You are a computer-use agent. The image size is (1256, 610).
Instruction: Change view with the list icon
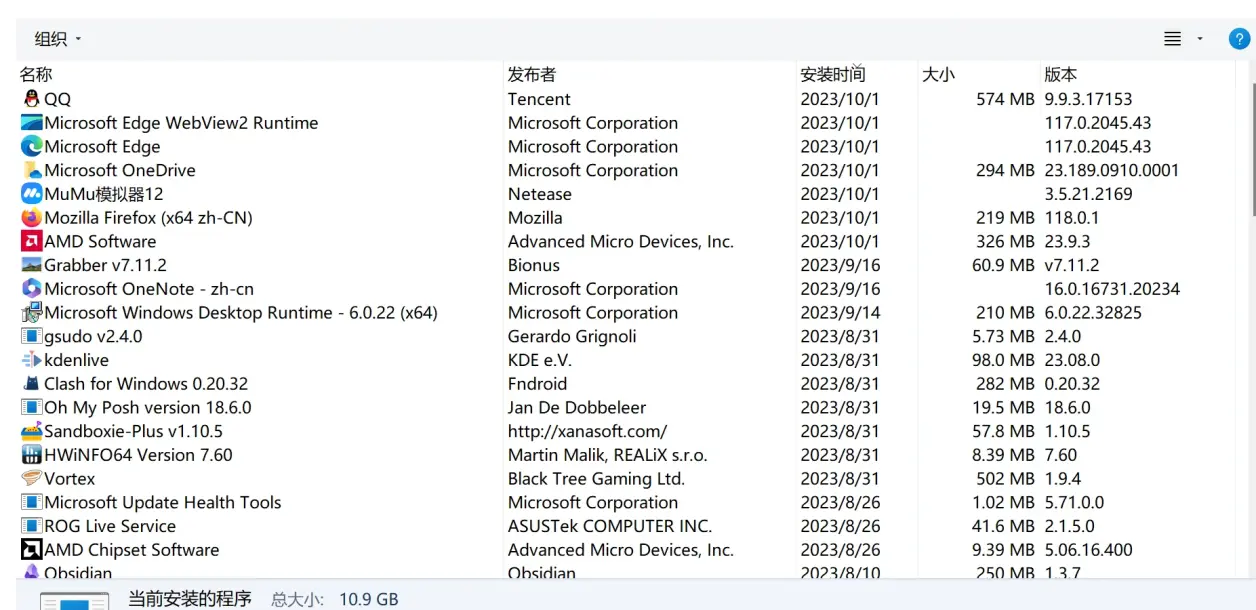[x=1173, y=39]
